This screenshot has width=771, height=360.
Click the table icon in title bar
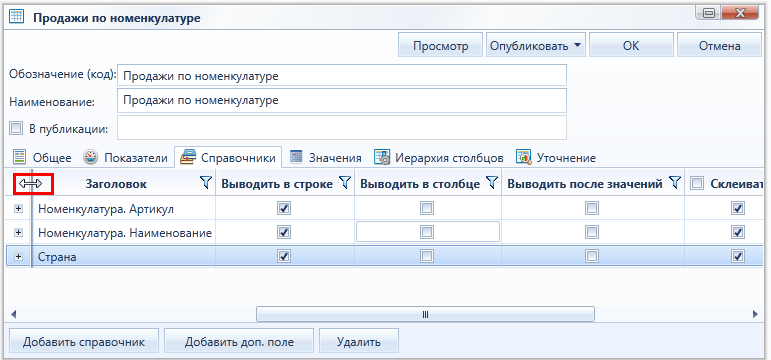coord(17,18)
